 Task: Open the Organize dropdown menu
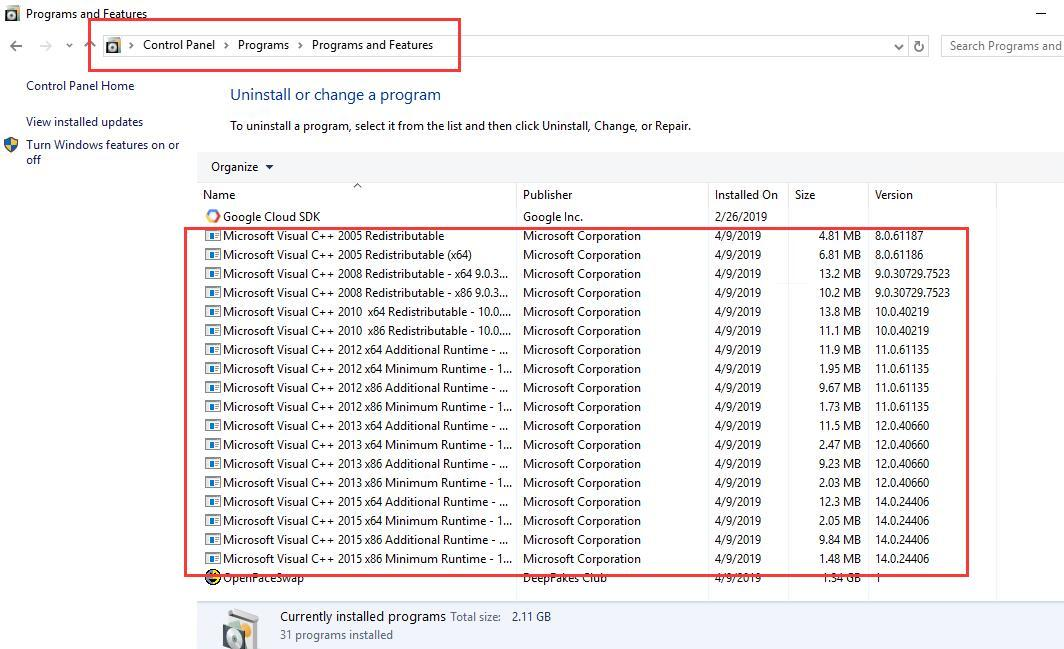click(x=242, y=167)
